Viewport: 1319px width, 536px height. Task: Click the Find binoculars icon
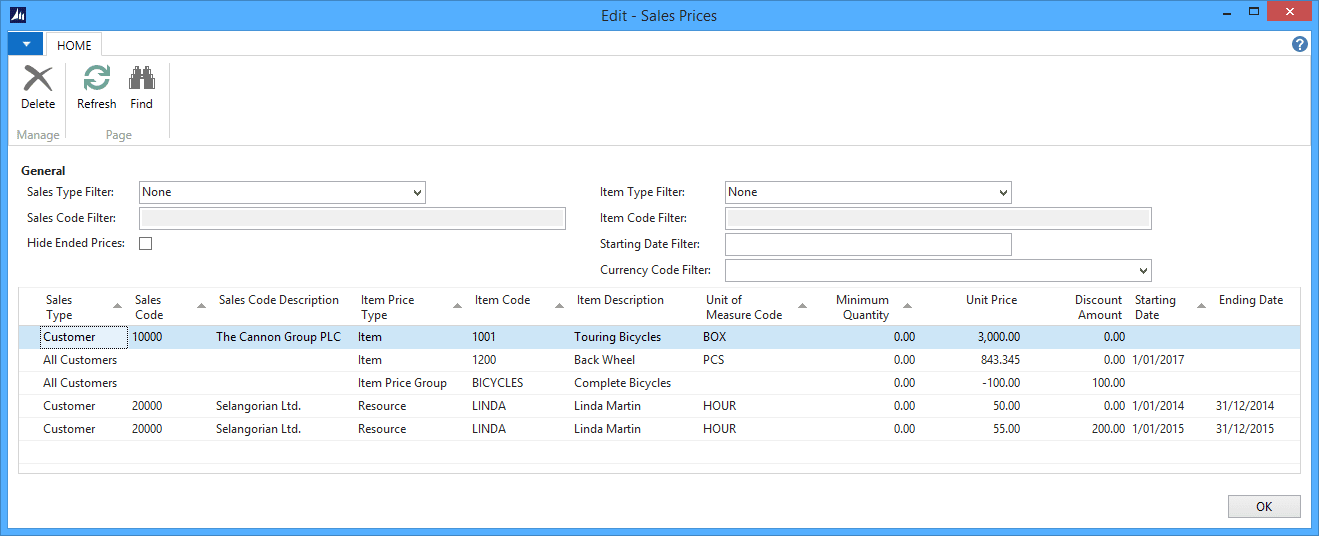coord(141,79)
